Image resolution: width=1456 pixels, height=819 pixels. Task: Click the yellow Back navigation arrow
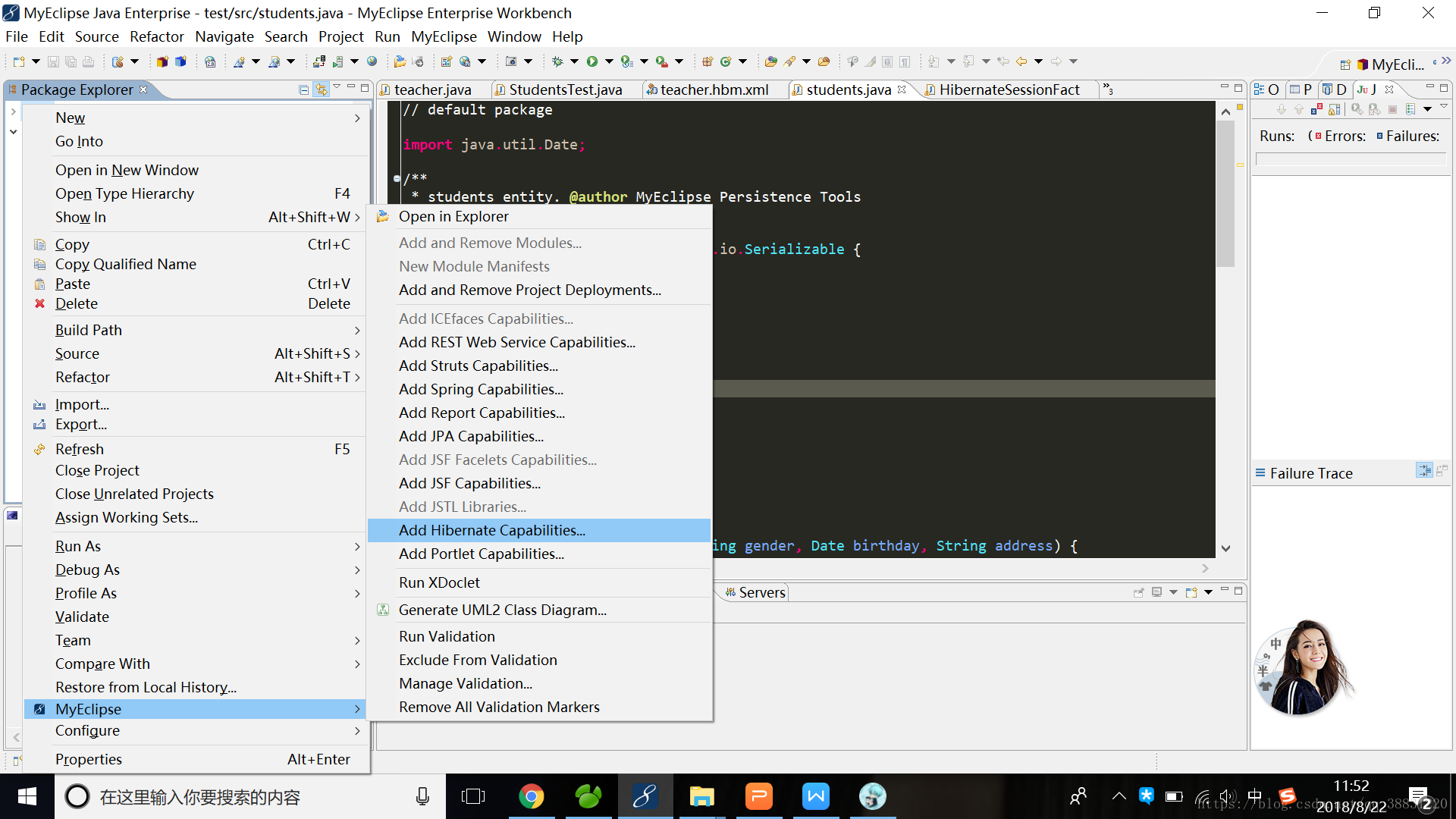point(1021,61)
